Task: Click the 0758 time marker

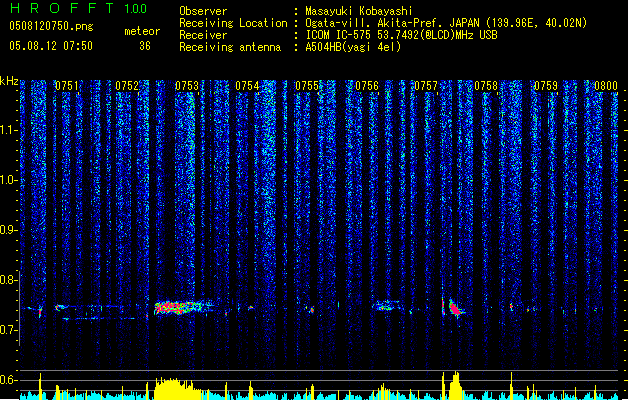Action: (486, 86)
